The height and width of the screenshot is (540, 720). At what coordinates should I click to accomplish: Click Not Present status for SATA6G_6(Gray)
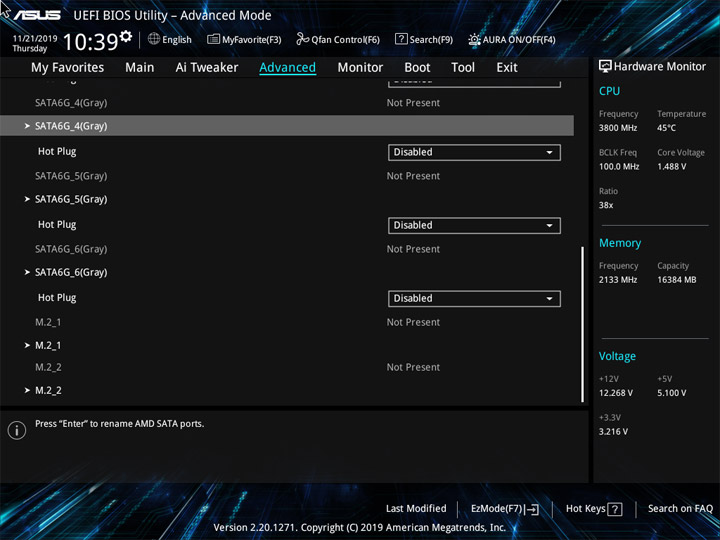(x=413, y=249)
